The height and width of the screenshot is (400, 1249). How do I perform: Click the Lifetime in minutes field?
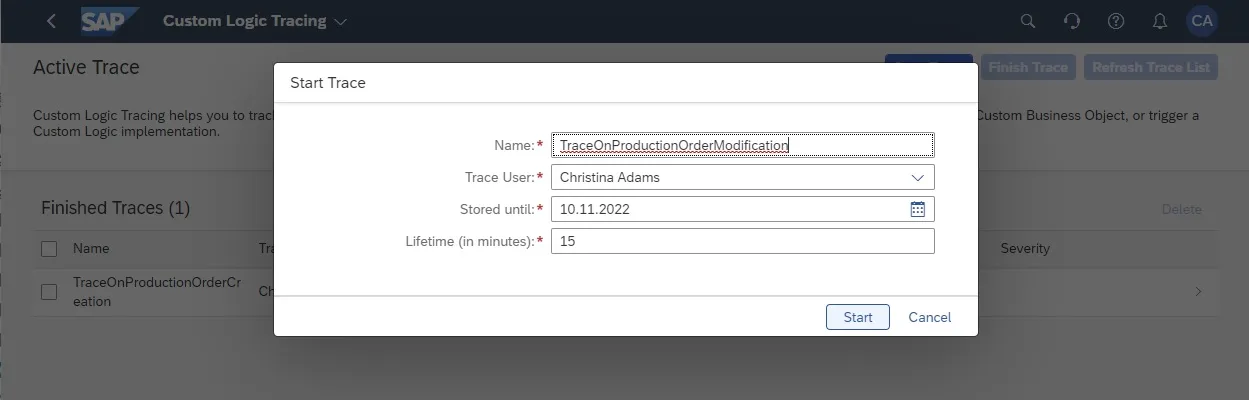(x=742, y=241)
